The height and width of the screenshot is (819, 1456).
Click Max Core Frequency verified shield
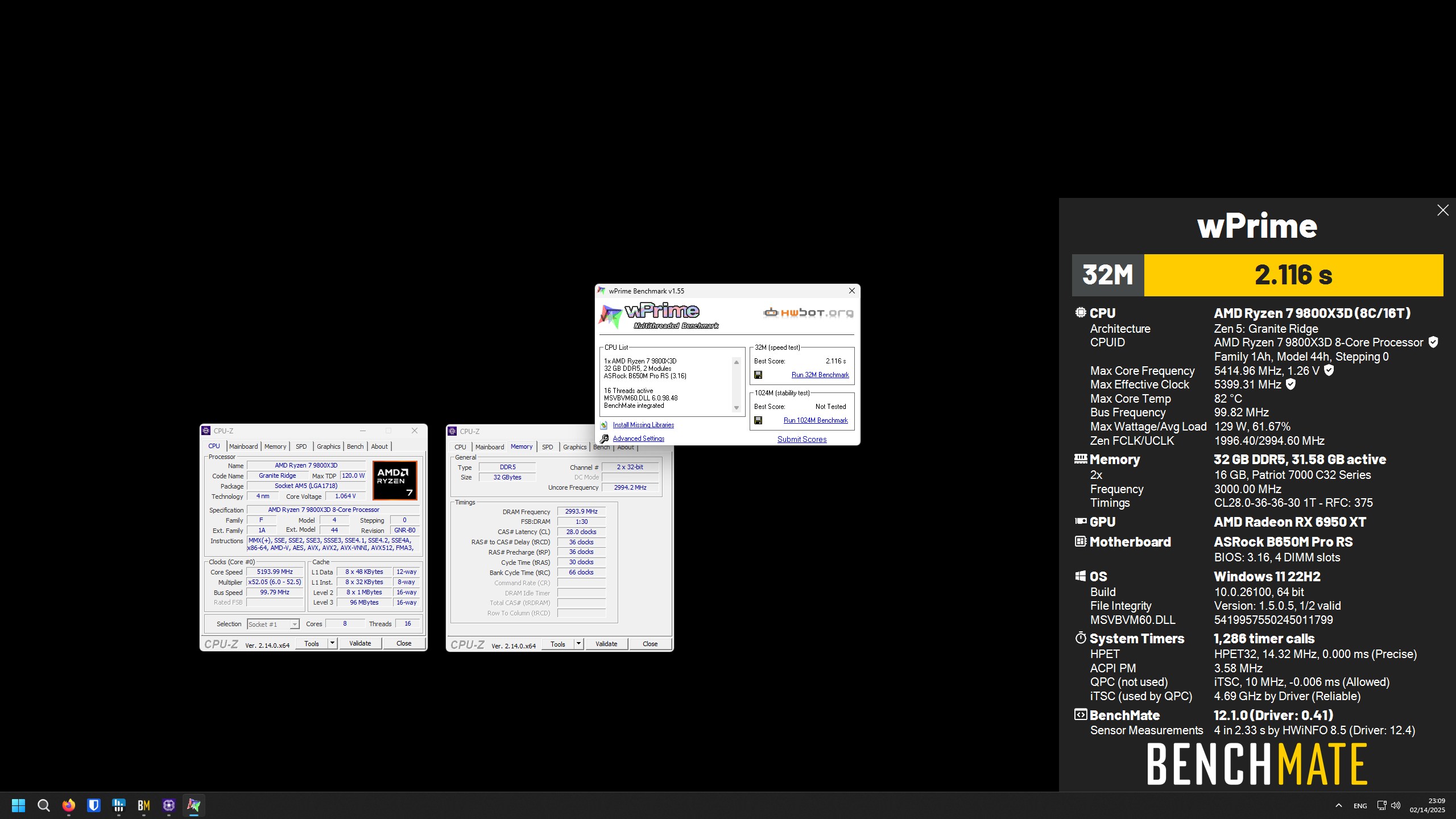[x=1329, y=371]
